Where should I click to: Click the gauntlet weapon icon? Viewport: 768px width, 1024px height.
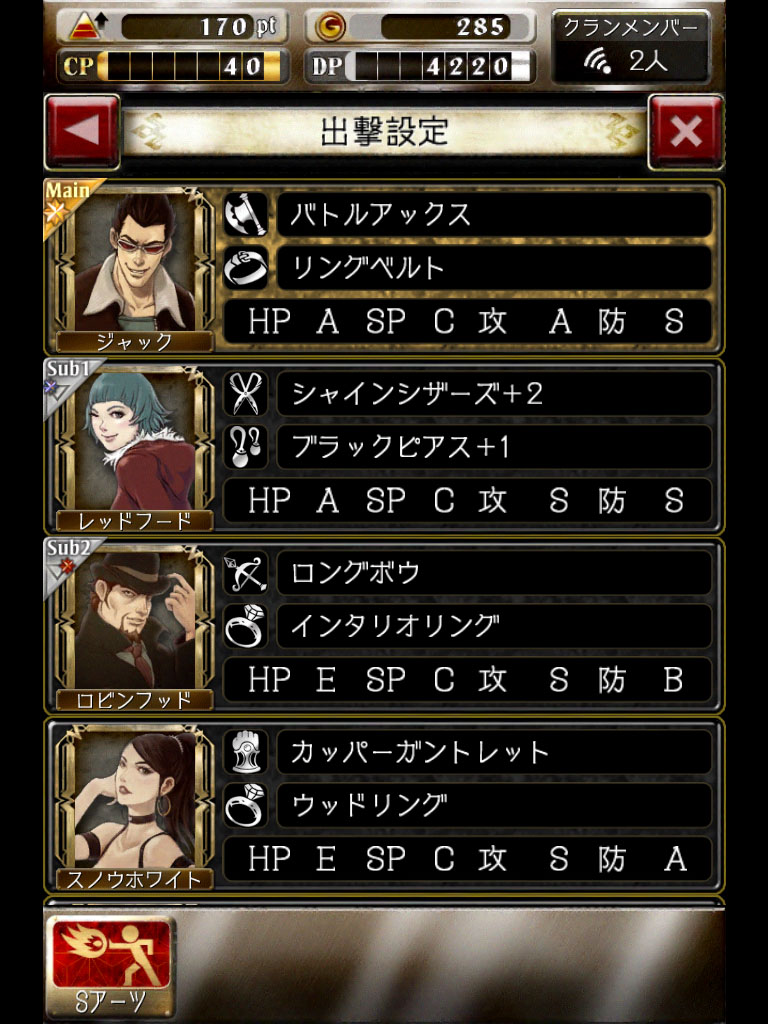pyautogui.click(x=246, y=752)
